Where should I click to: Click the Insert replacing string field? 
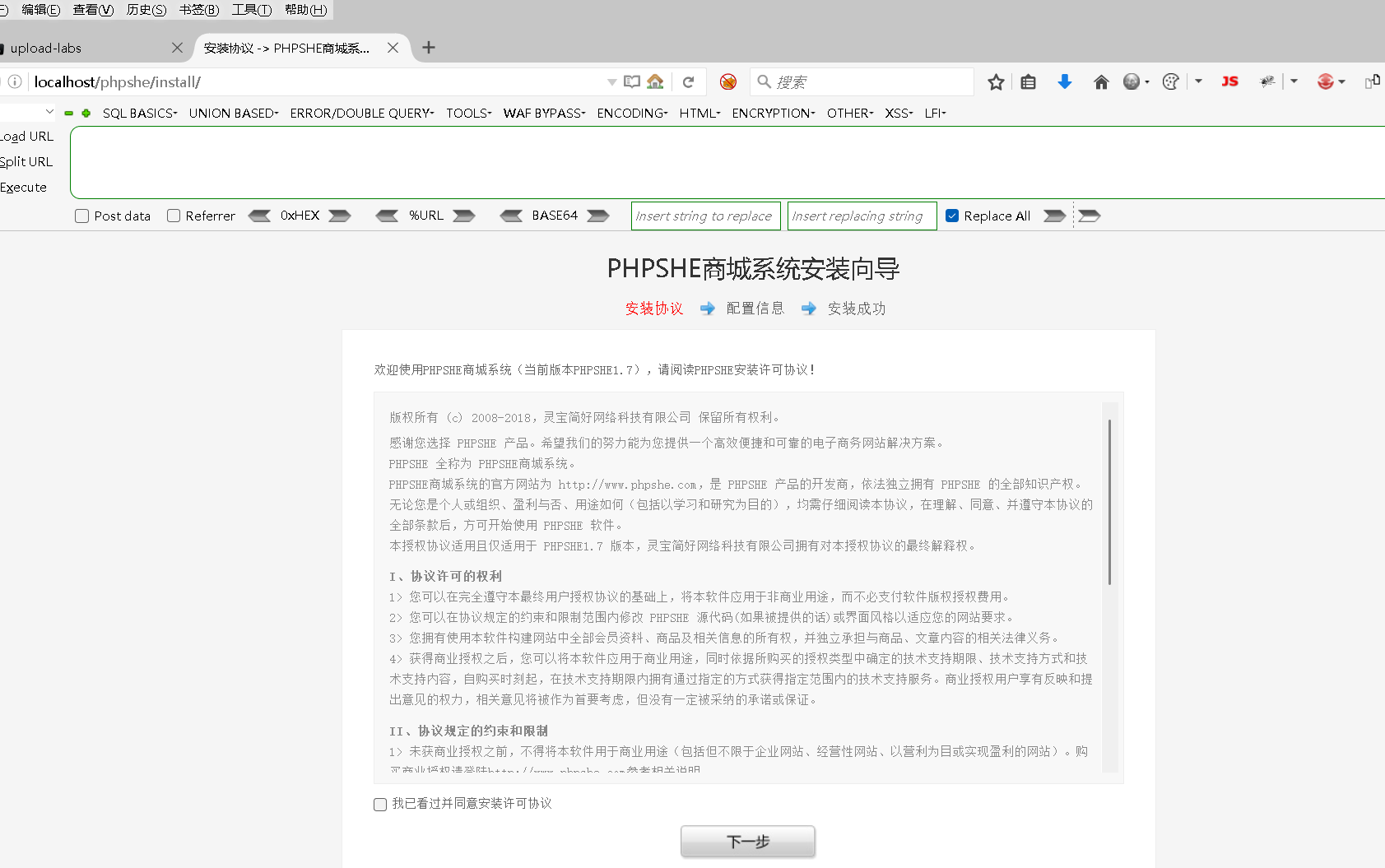[862, 216]
